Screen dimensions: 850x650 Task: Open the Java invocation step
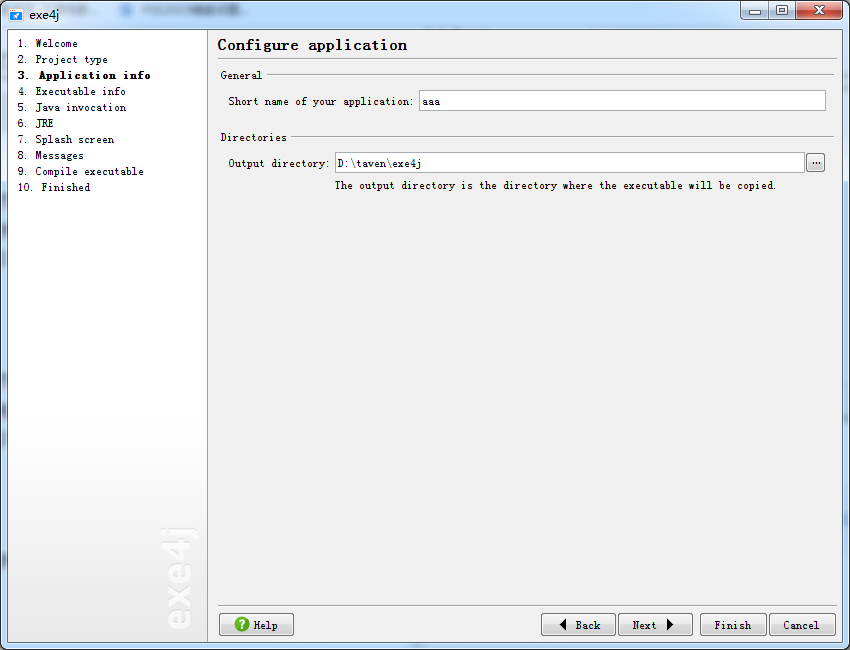point(80,107)
